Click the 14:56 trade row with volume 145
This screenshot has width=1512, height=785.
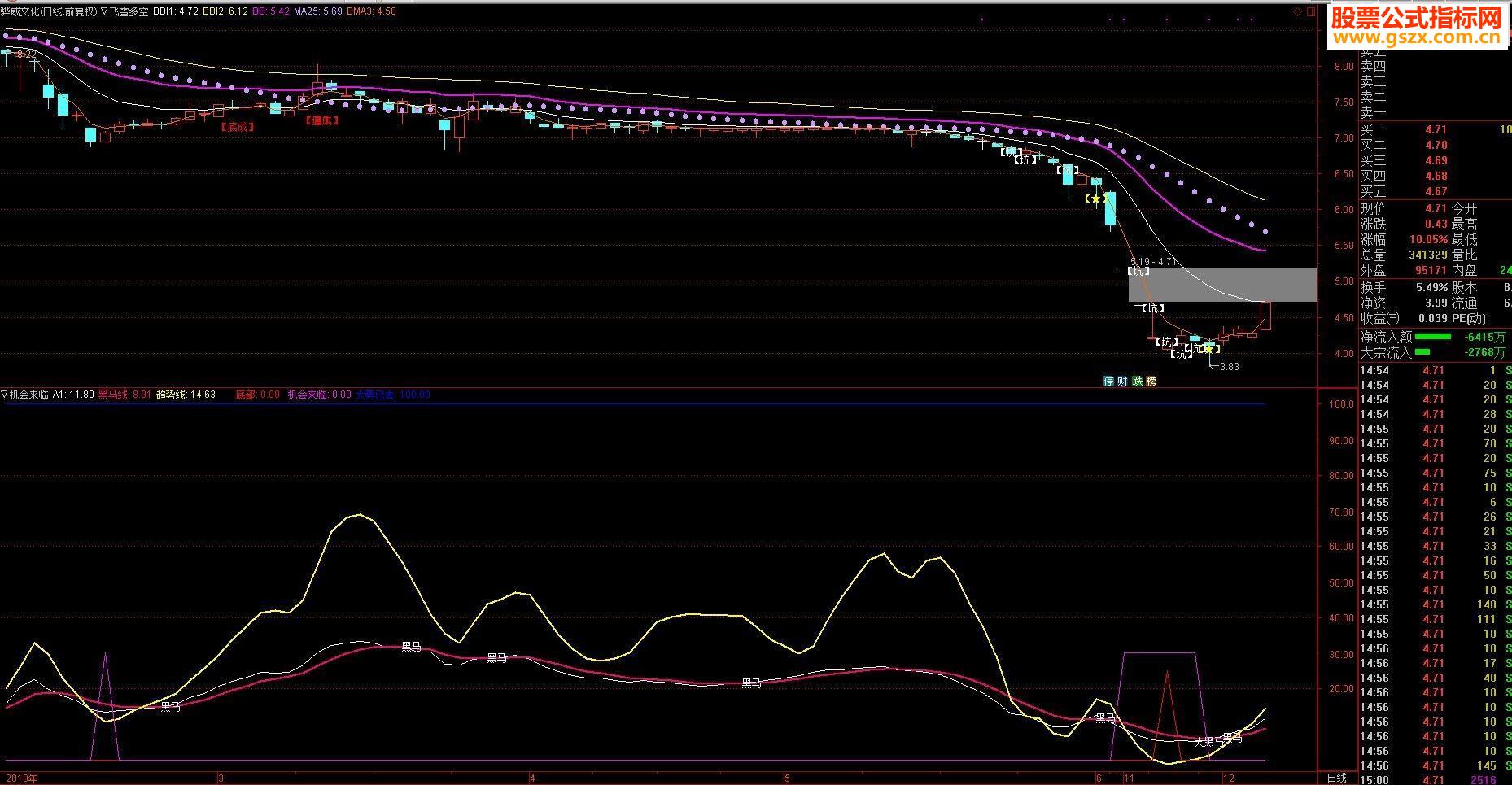[x=1436, y=765]
